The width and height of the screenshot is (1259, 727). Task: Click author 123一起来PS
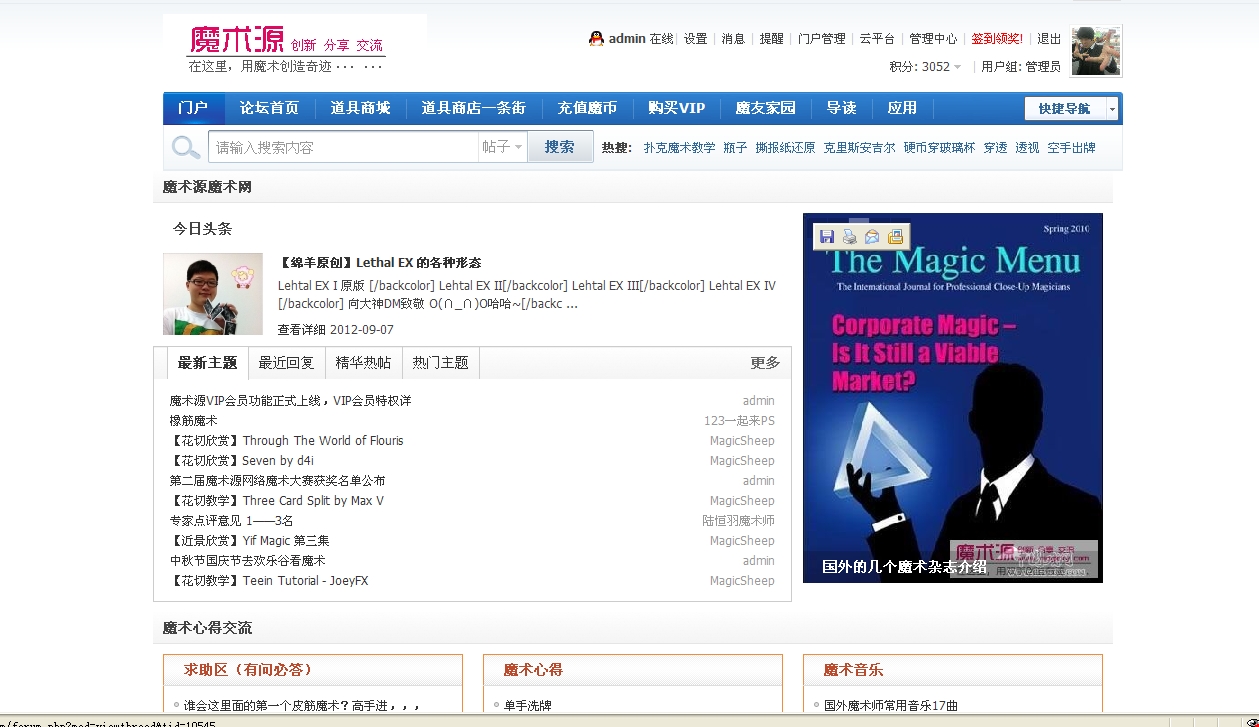tap(739, 421)
